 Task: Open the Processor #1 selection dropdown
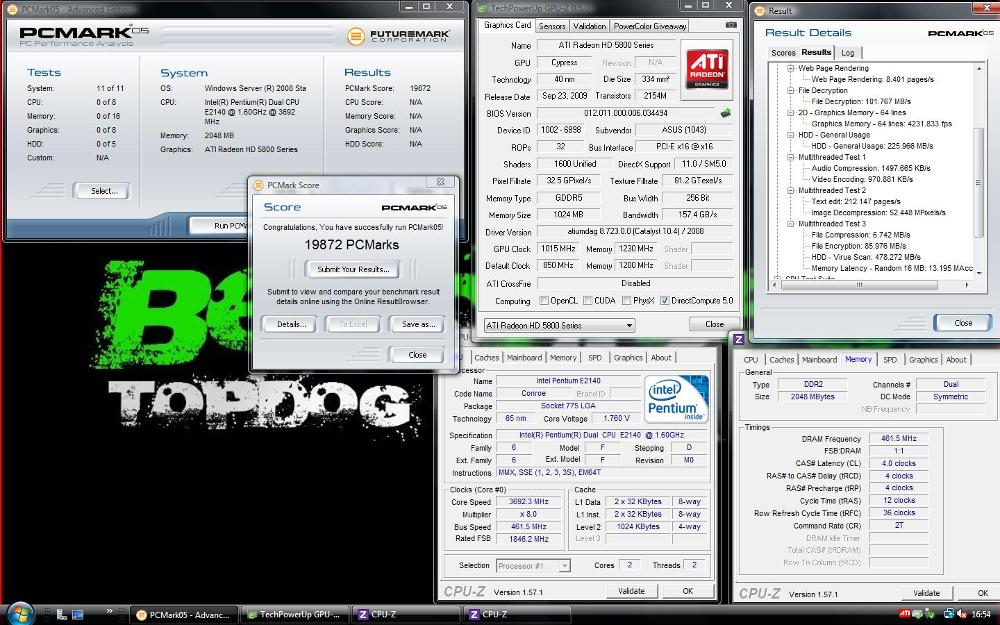point(533,566)
